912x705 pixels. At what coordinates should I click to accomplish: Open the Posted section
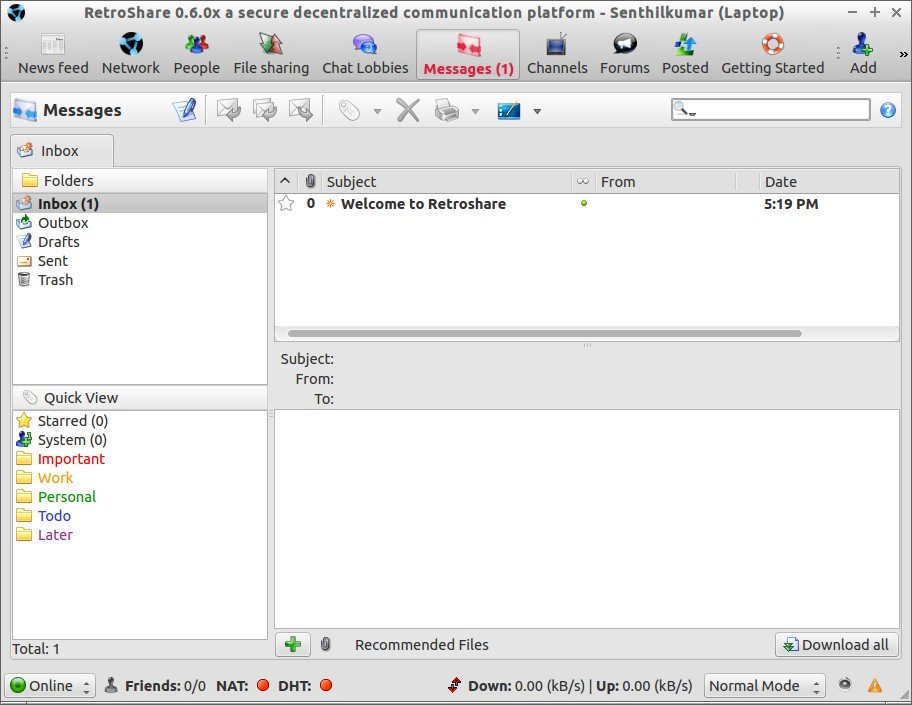tap(685, 55)
